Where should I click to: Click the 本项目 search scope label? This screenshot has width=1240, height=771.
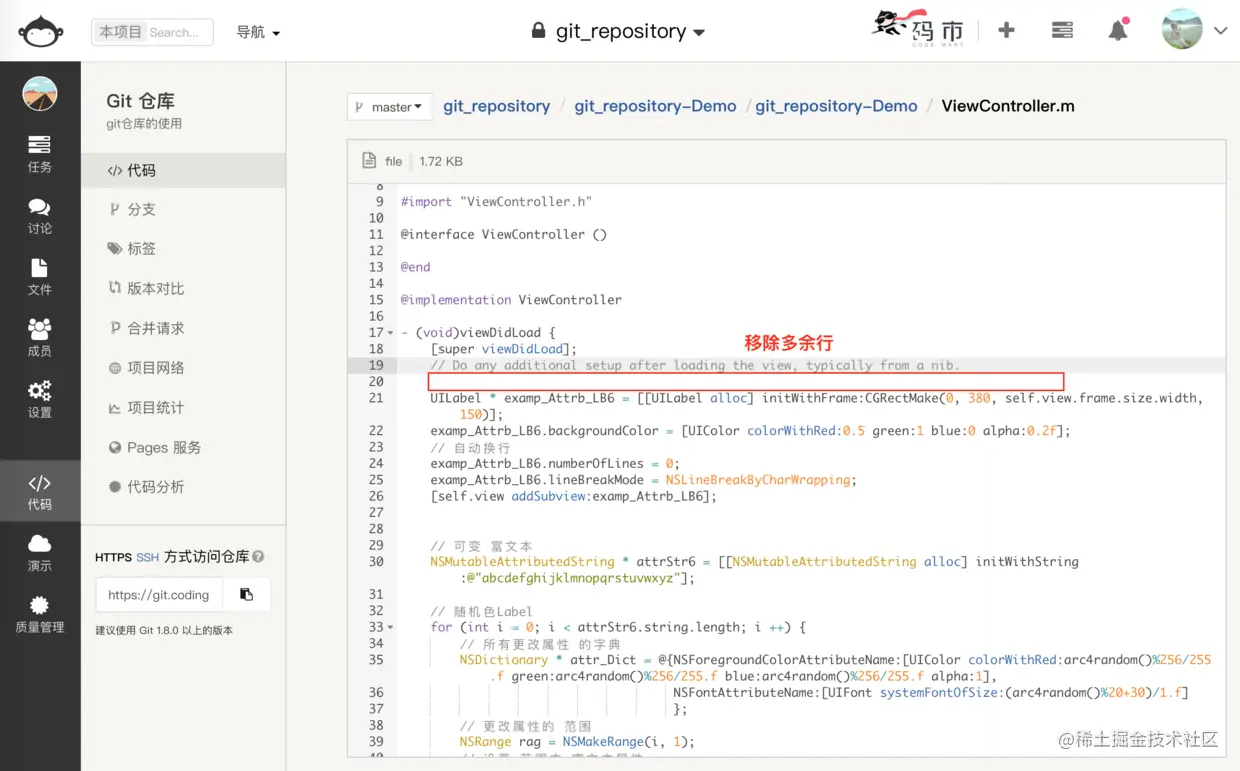click(121, 32)
